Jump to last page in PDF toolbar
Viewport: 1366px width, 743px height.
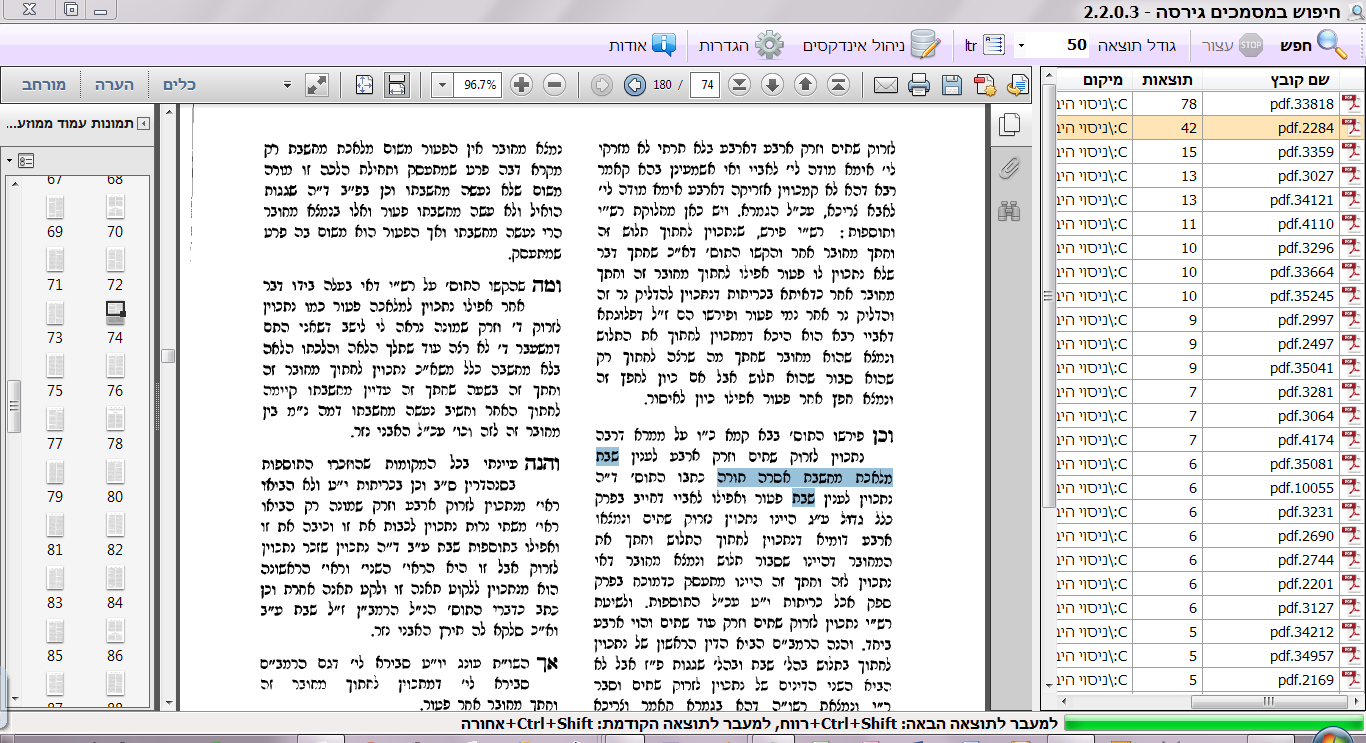(x=739, y=85)
